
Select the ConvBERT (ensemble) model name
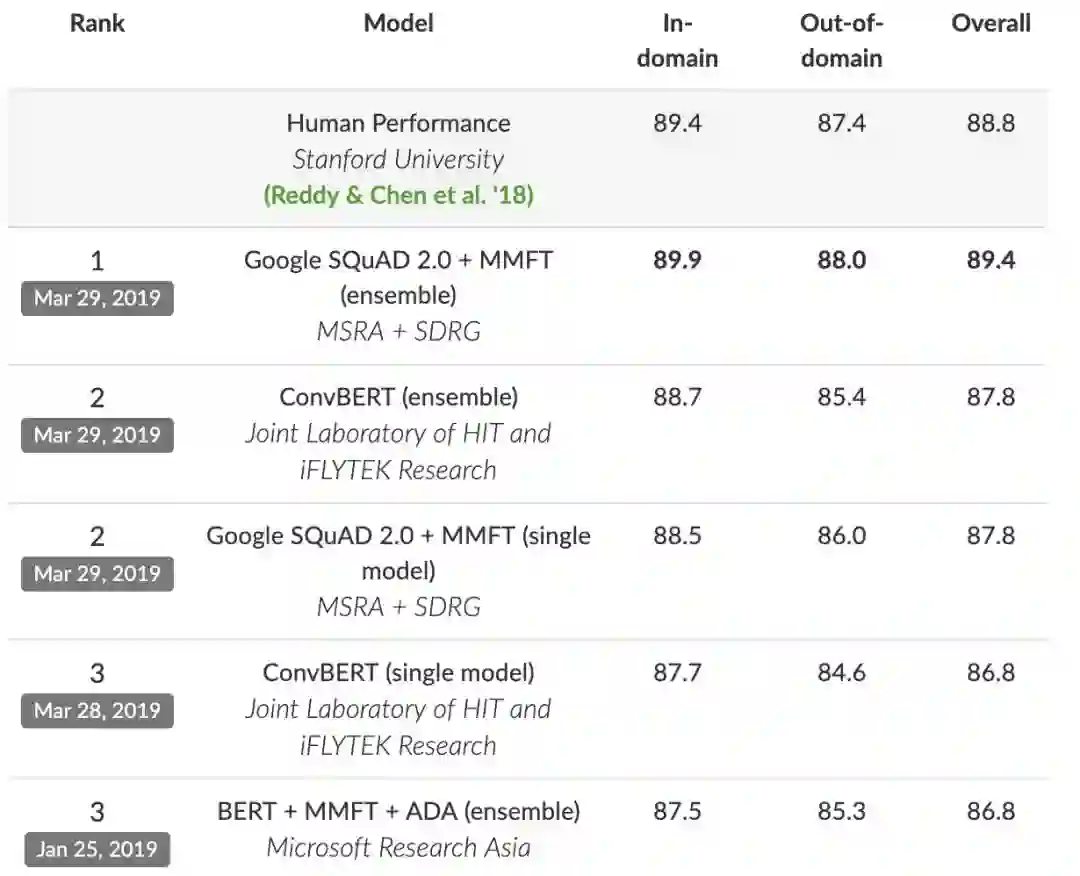(398, 397)
